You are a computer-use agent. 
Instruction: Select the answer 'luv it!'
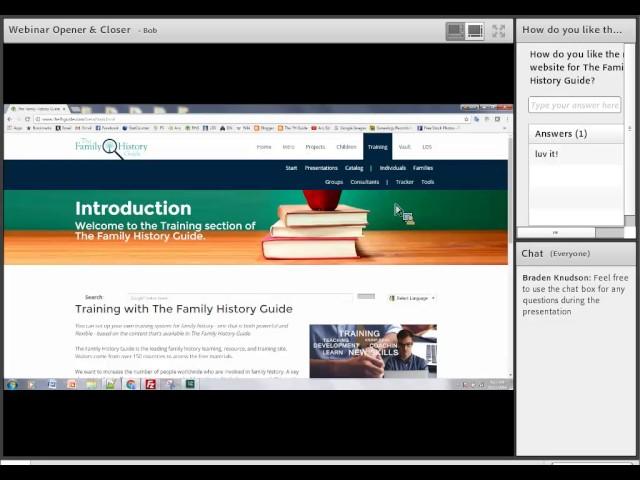(546, 154)
